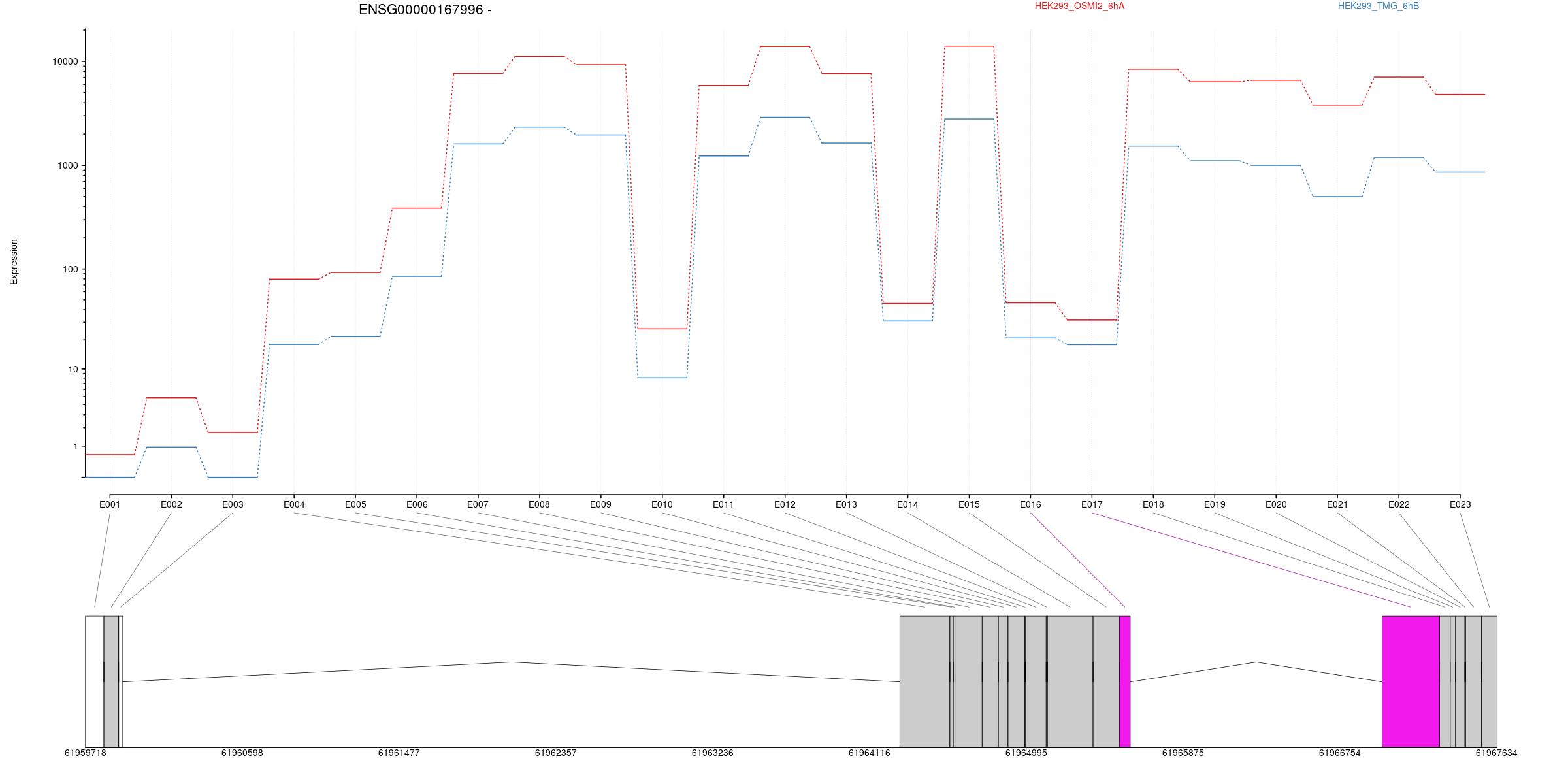Click exon label E016
The width and height of the screenshot is (1568, 784).
(x=1030, y=504)
